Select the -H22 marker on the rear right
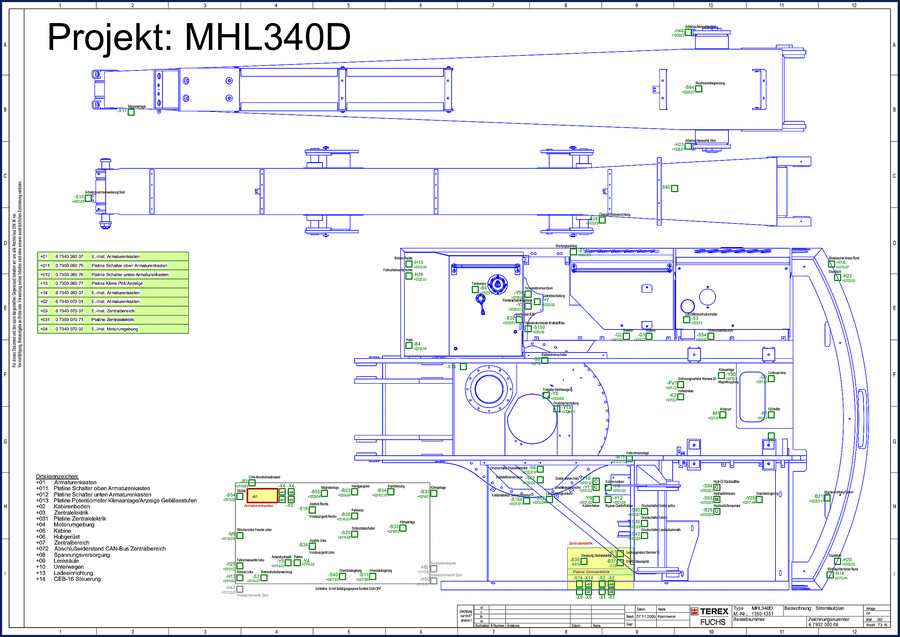The width and height of the screenshot is (900, 637). tap(837, 277)
